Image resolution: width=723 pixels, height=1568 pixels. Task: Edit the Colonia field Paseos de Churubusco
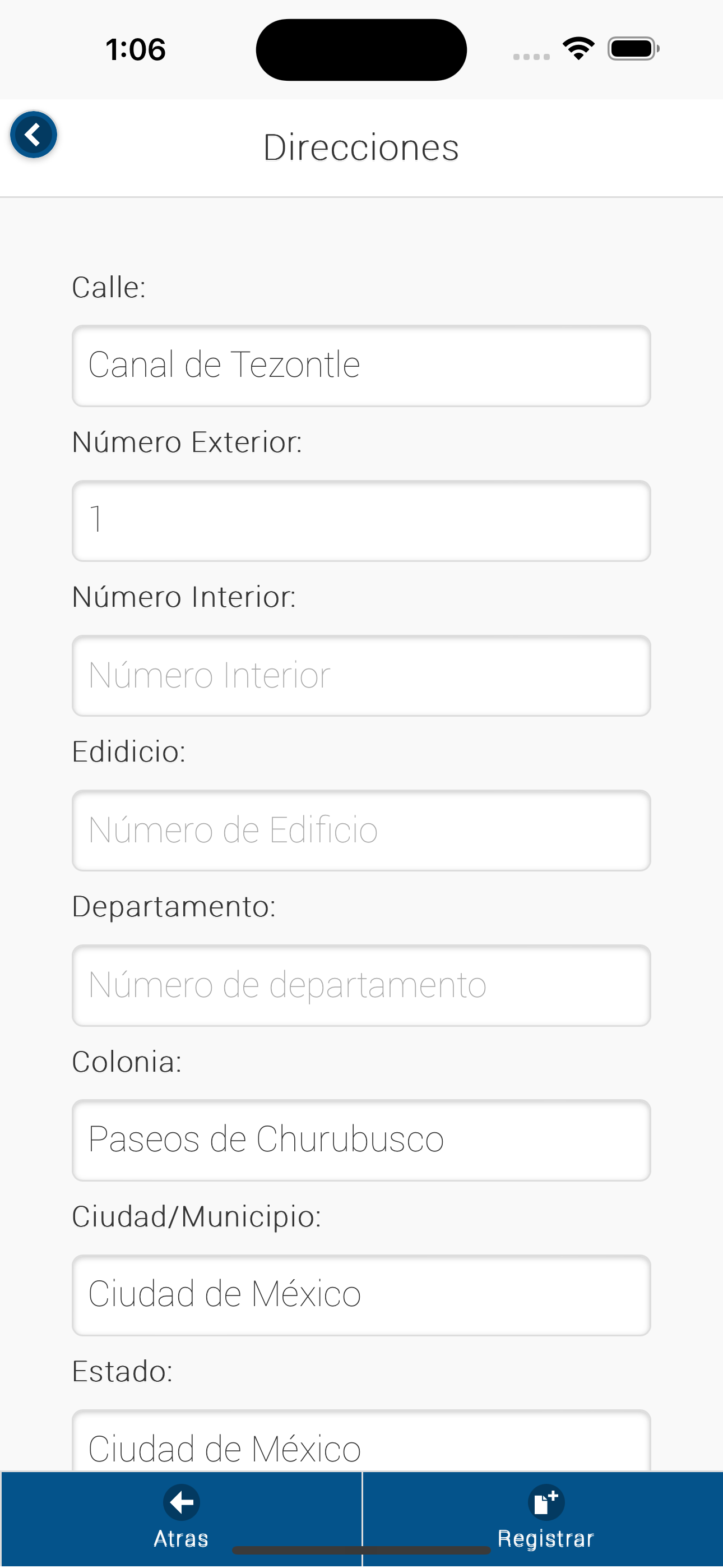coord(361,1140)
